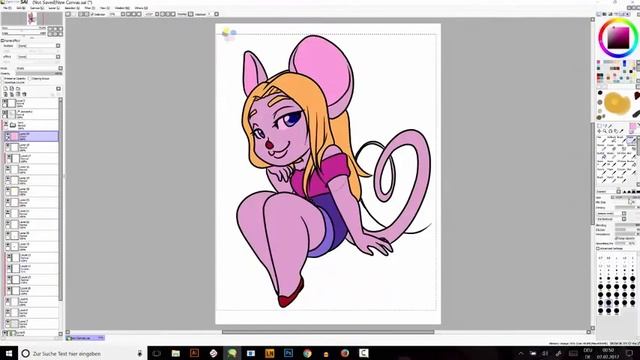This screenshot has width=640, height=360.
Task: Open the Windows Start menu
Action: (x=9, y=353)
